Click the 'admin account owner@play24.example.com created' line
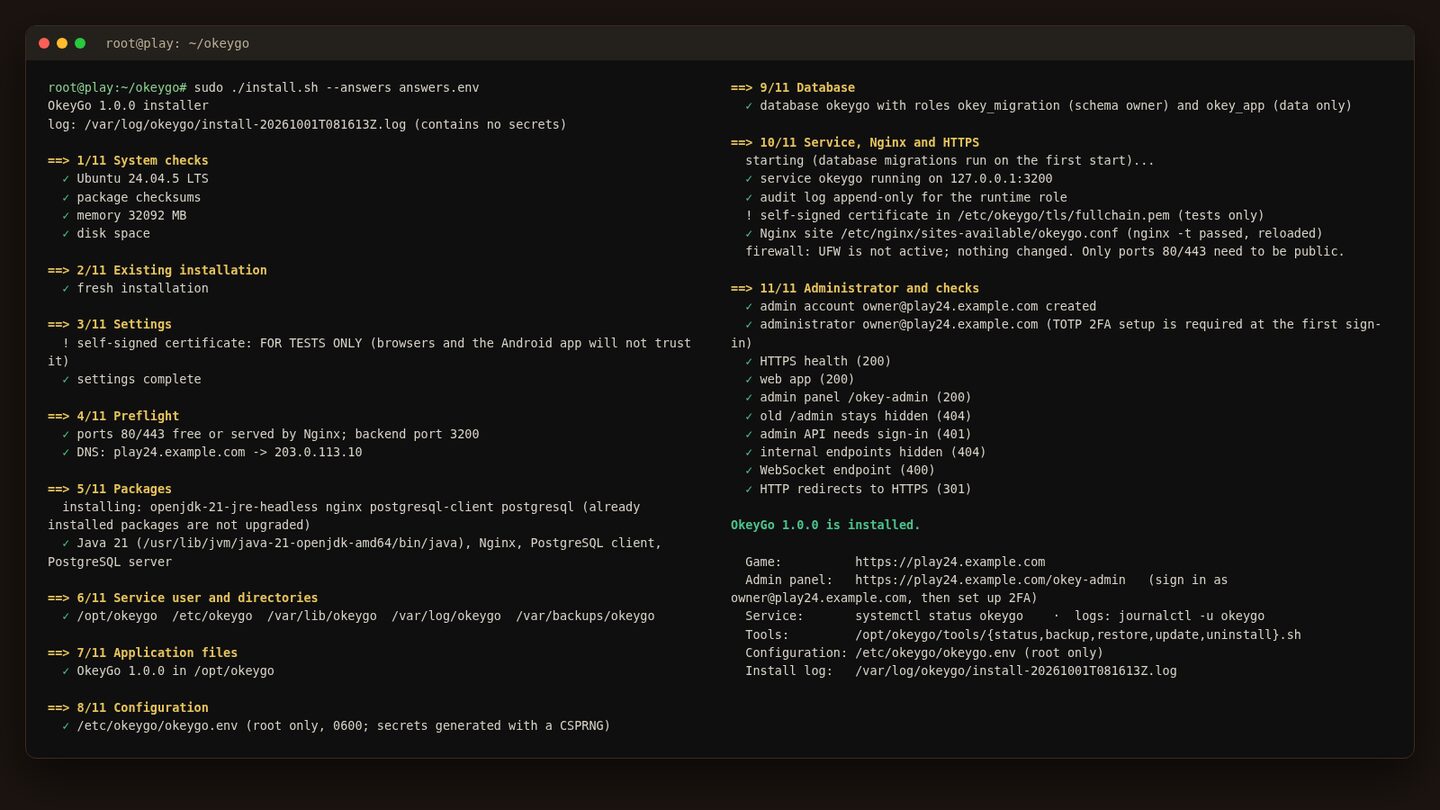1440x810 pixels. (921, 306)
